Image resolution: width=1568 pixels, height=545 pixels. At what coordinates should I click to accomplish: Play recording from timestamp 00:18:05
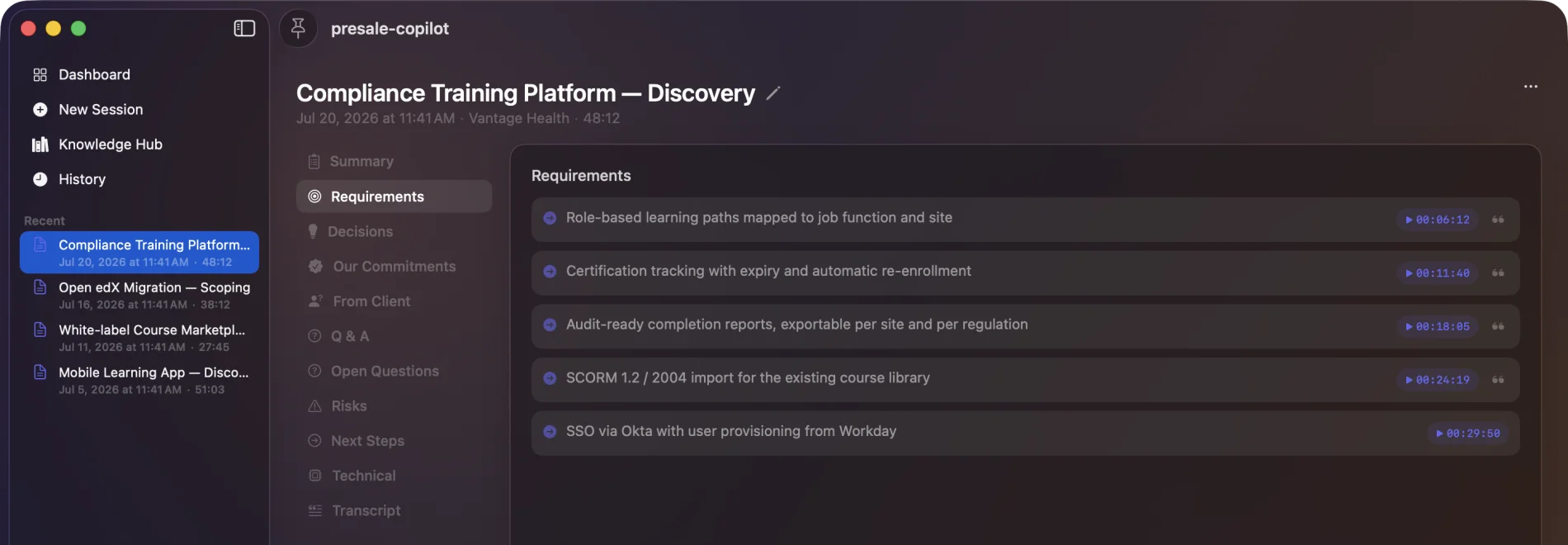[1438, 326]
